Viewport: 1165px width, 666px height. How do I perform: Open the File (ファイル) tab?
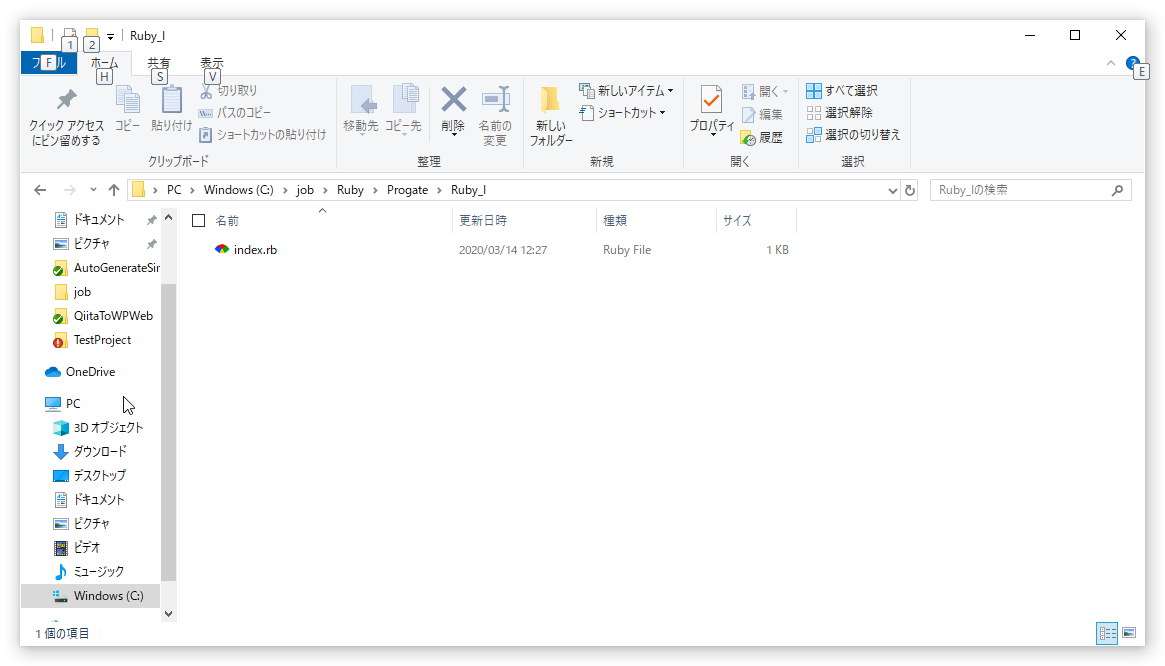[48, 63]
